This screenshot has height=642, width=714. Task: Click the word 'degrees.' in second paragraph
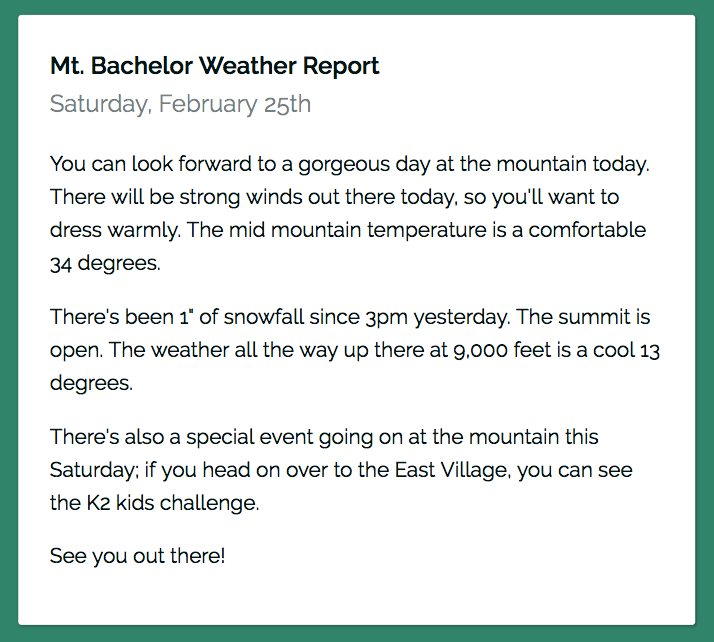click(92, 383)
